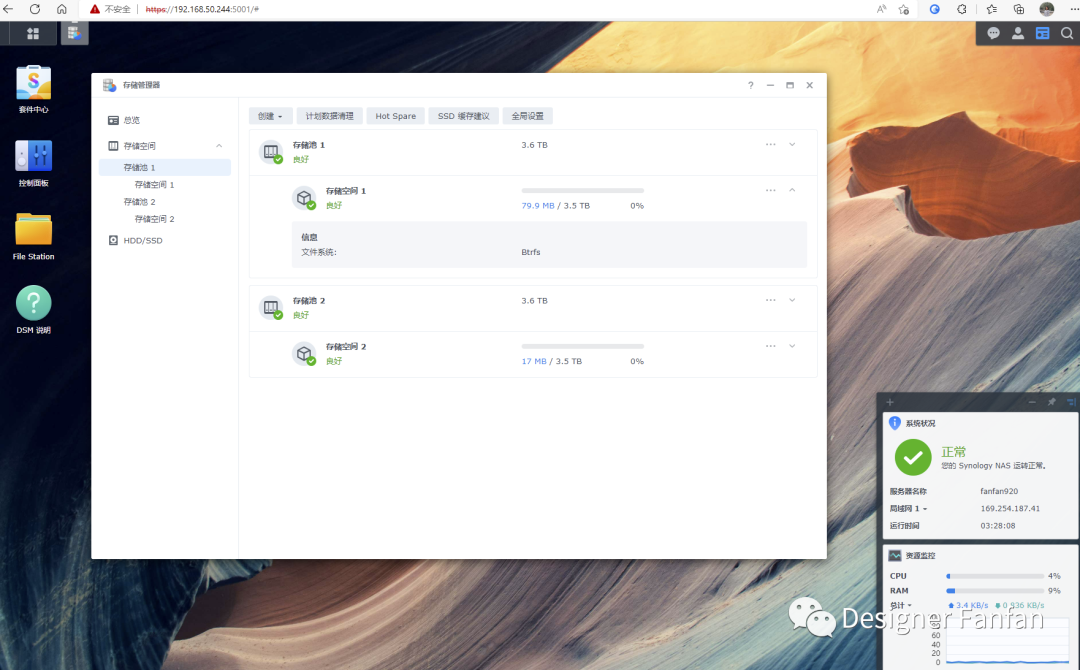
Task: Open 创建 dropdown button
Action: point(270,116)
